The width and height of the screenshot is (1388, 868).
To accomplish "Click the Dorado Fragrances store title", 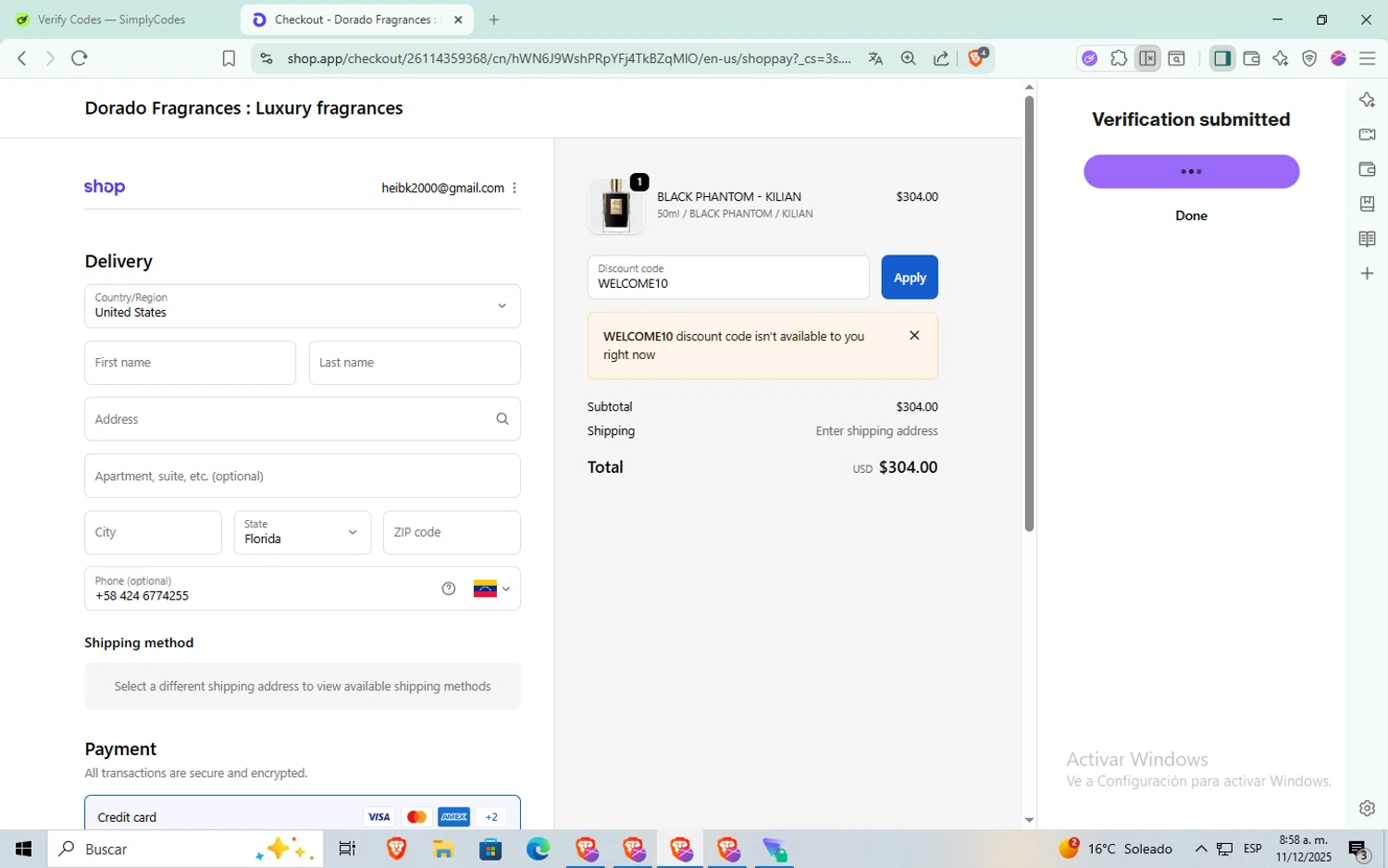I will (243, 108).
